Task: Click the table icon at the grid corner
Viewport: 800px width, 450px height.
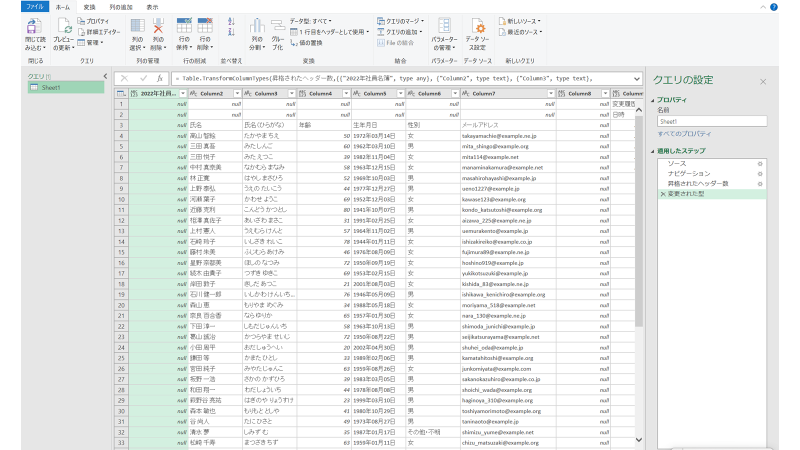Action: click(121, 93)
